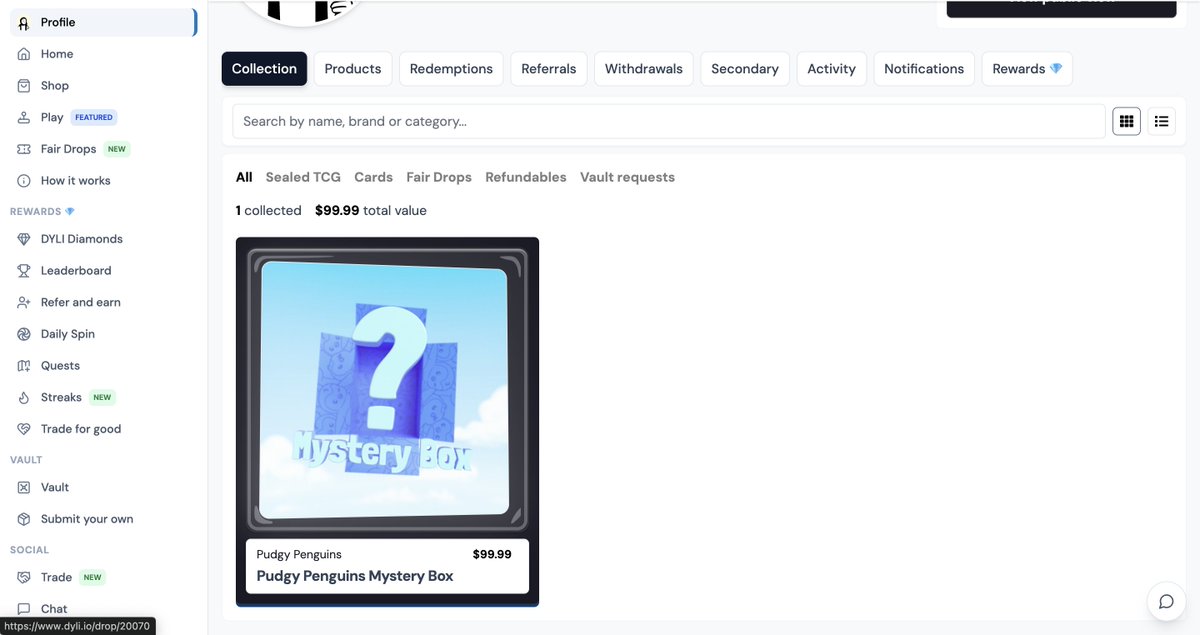
Task: Open the Collection tab
Action: point(264,69)
